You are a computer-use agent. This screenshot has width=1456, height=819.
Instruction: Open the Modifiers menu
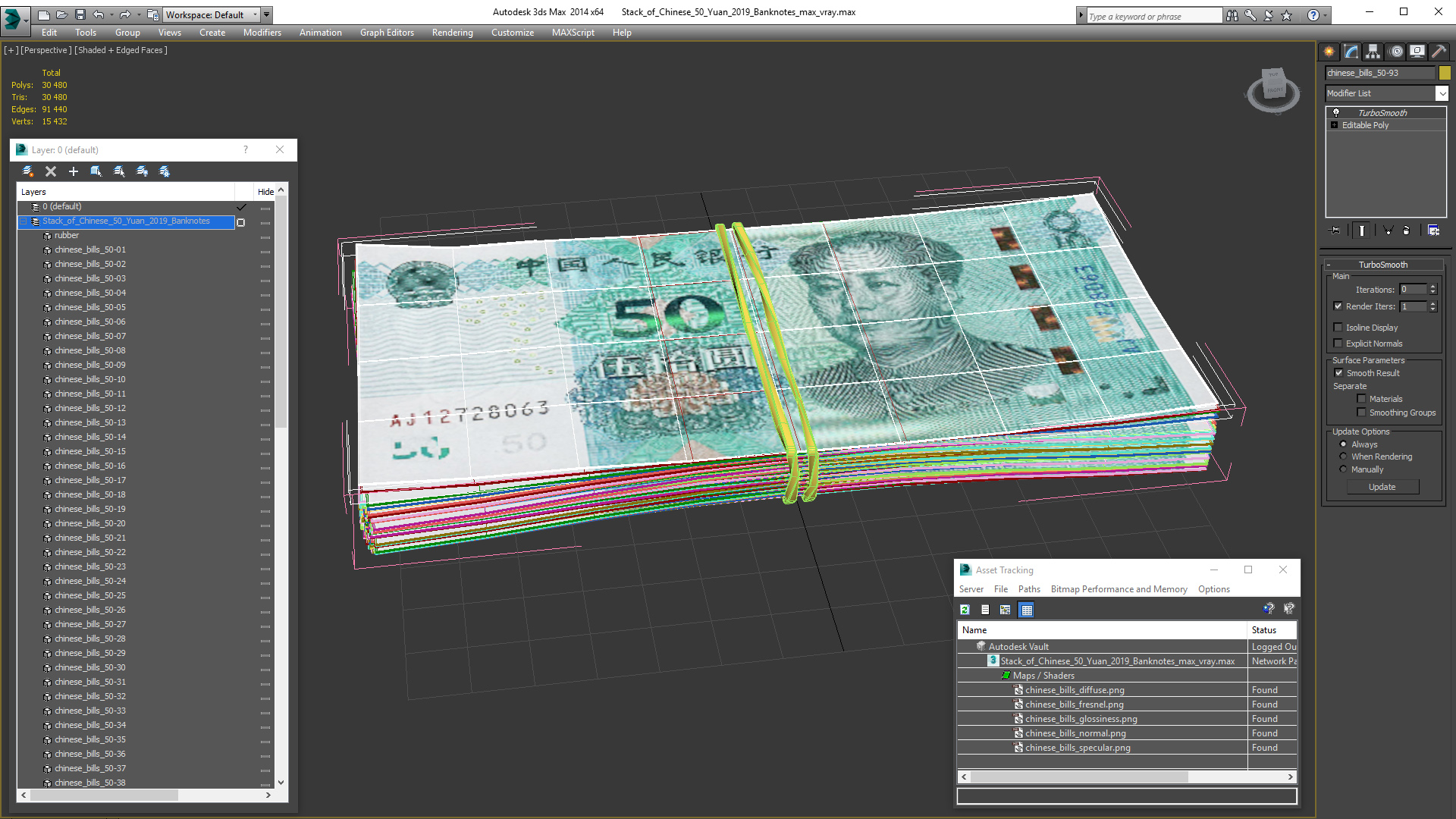point(262,33)
